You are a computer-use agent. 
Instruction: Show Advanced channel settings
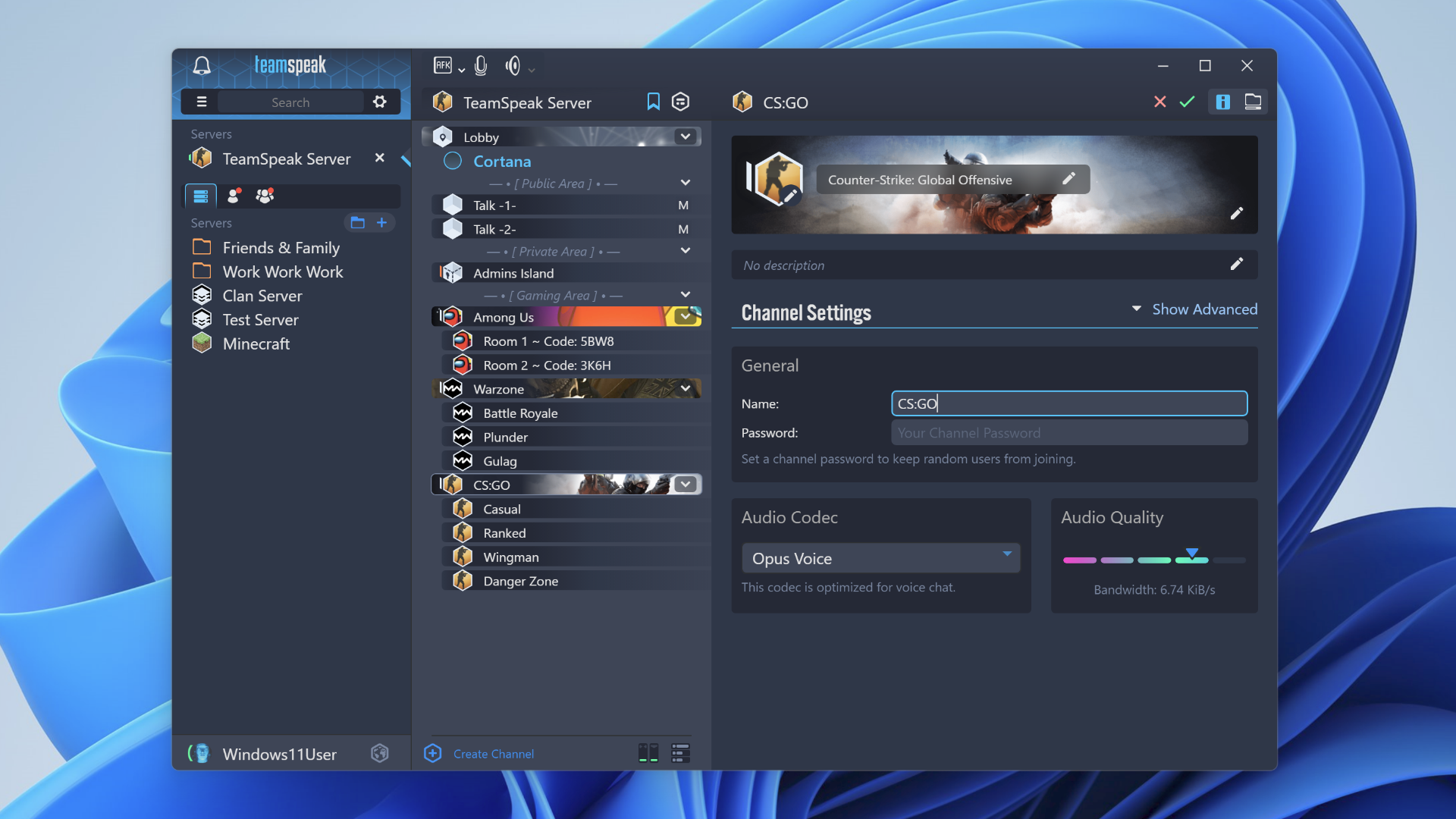click(x=1204, y=309)
